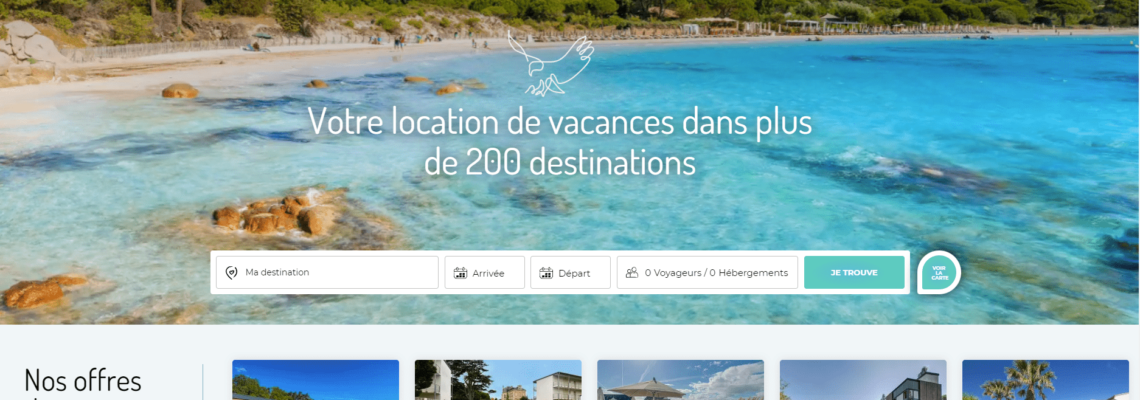Click the orange rocks in hero image
The height and width of the screenshot is (400, 1140).
275,215
